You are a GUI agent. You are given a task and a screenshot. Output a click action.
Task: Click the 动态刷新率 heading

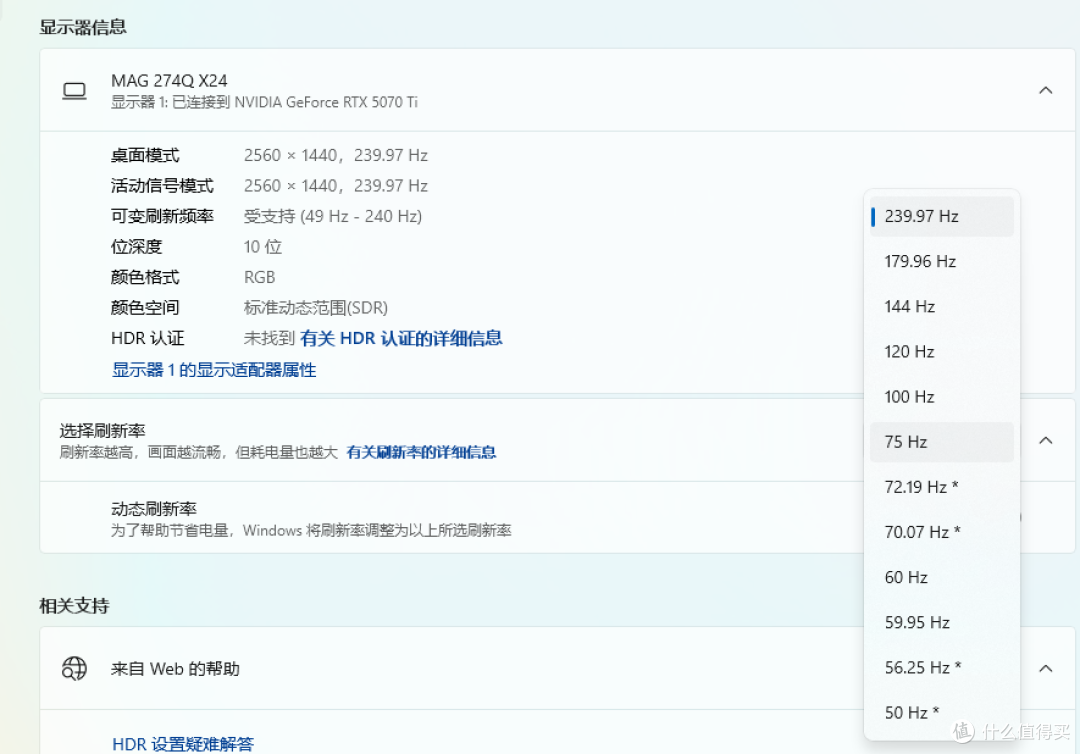(154, 509)
